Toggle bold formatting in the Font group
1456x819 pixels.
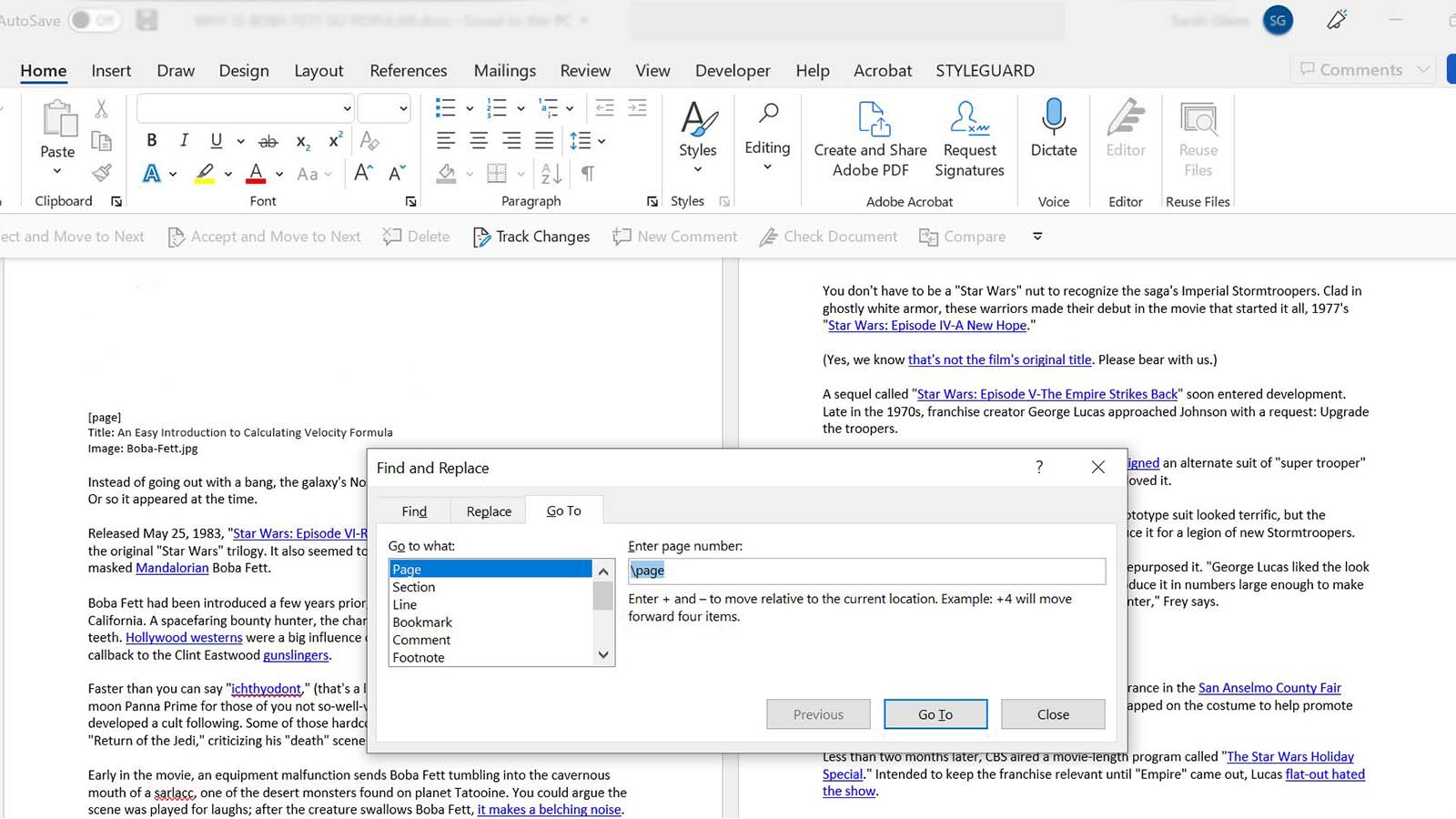(152, 140)
